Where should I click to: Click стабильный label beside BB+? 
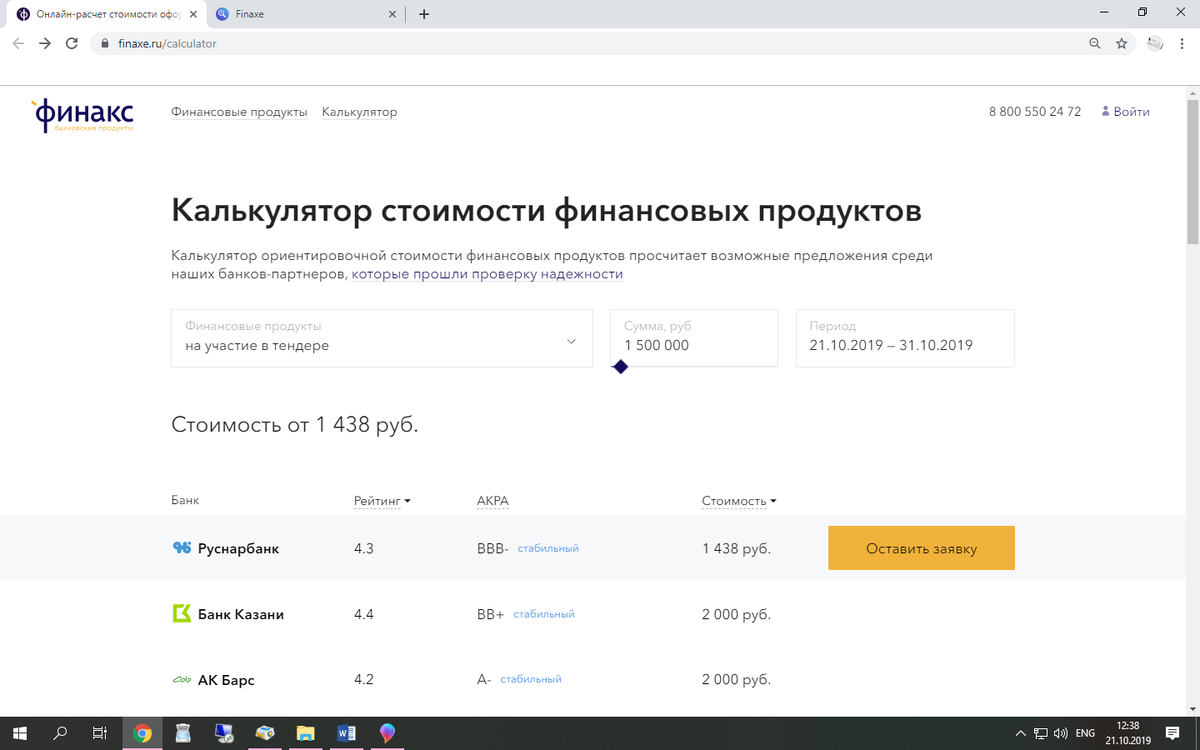[x=544, y=615]
